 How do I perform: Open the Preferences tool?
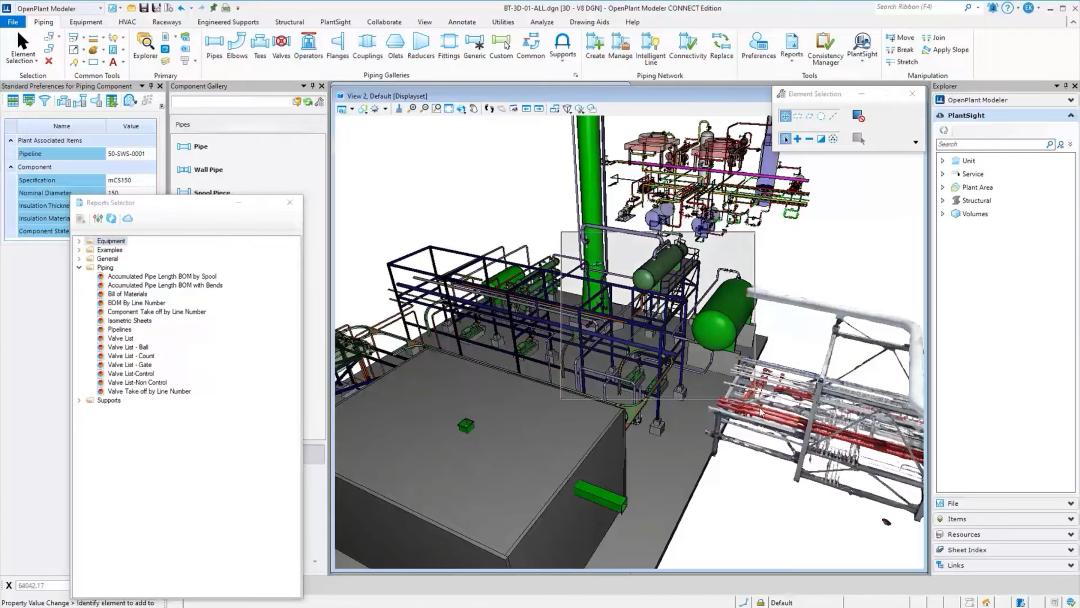(758, 46)
